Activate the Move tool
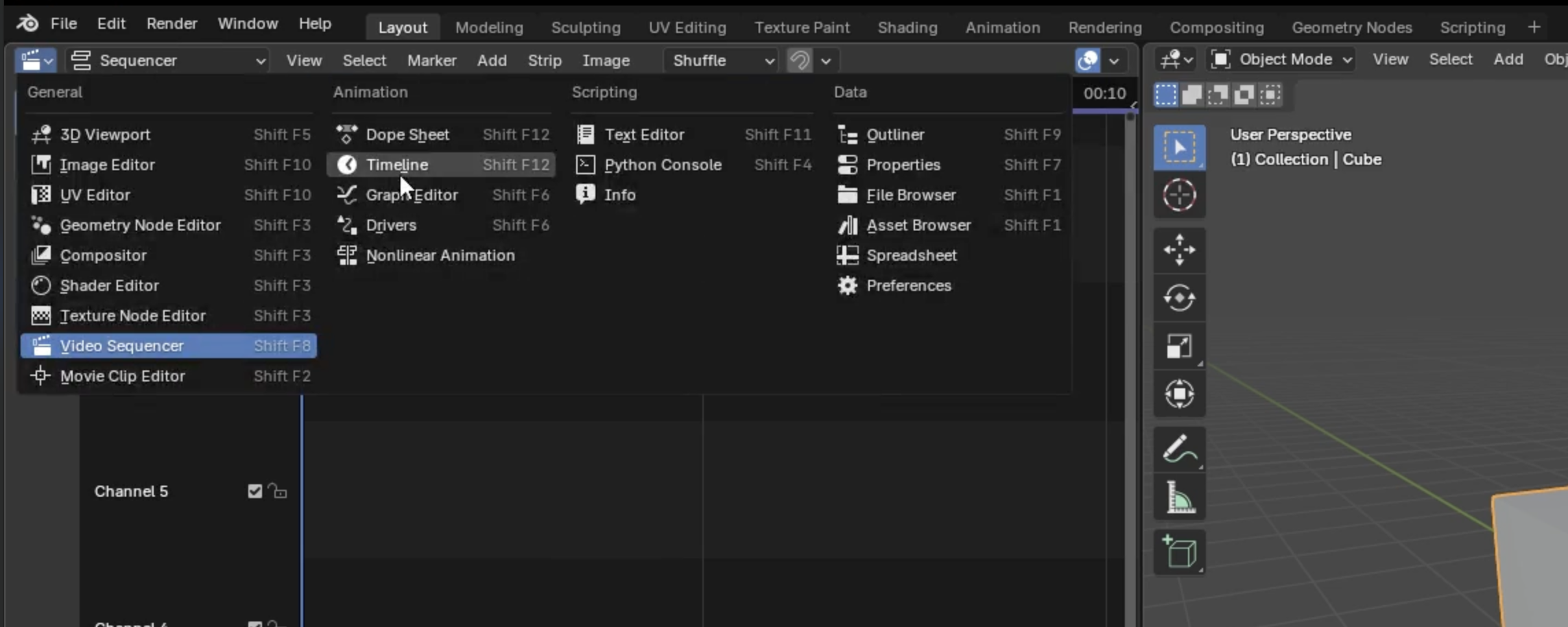The width and height of the screenshot is (1568, 627). point(1179,250)
